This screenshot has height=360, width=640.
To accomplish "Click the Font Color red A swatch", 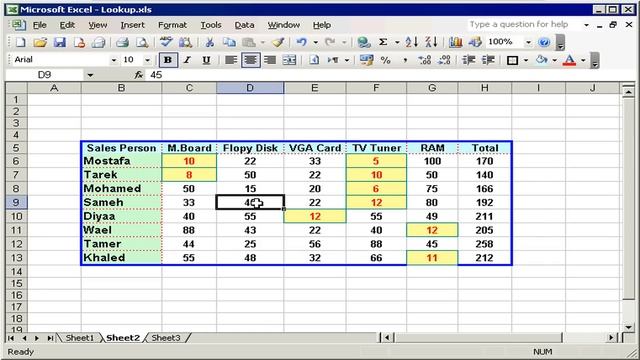I will click(x=569, y=60).
